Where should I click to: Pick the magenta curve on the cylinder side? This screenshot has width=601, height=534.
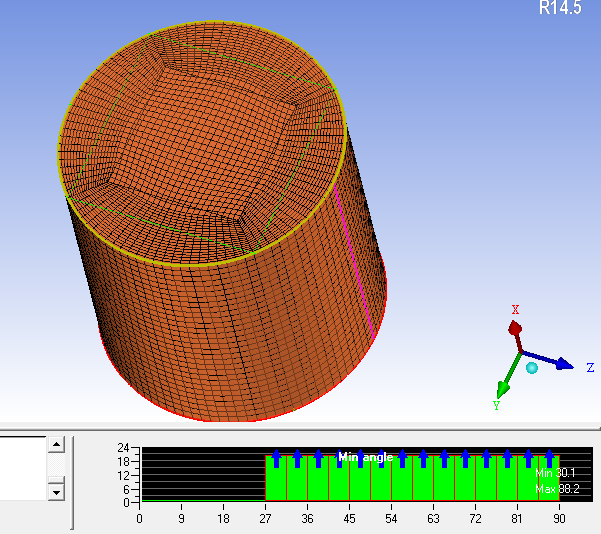coord(355,263)
